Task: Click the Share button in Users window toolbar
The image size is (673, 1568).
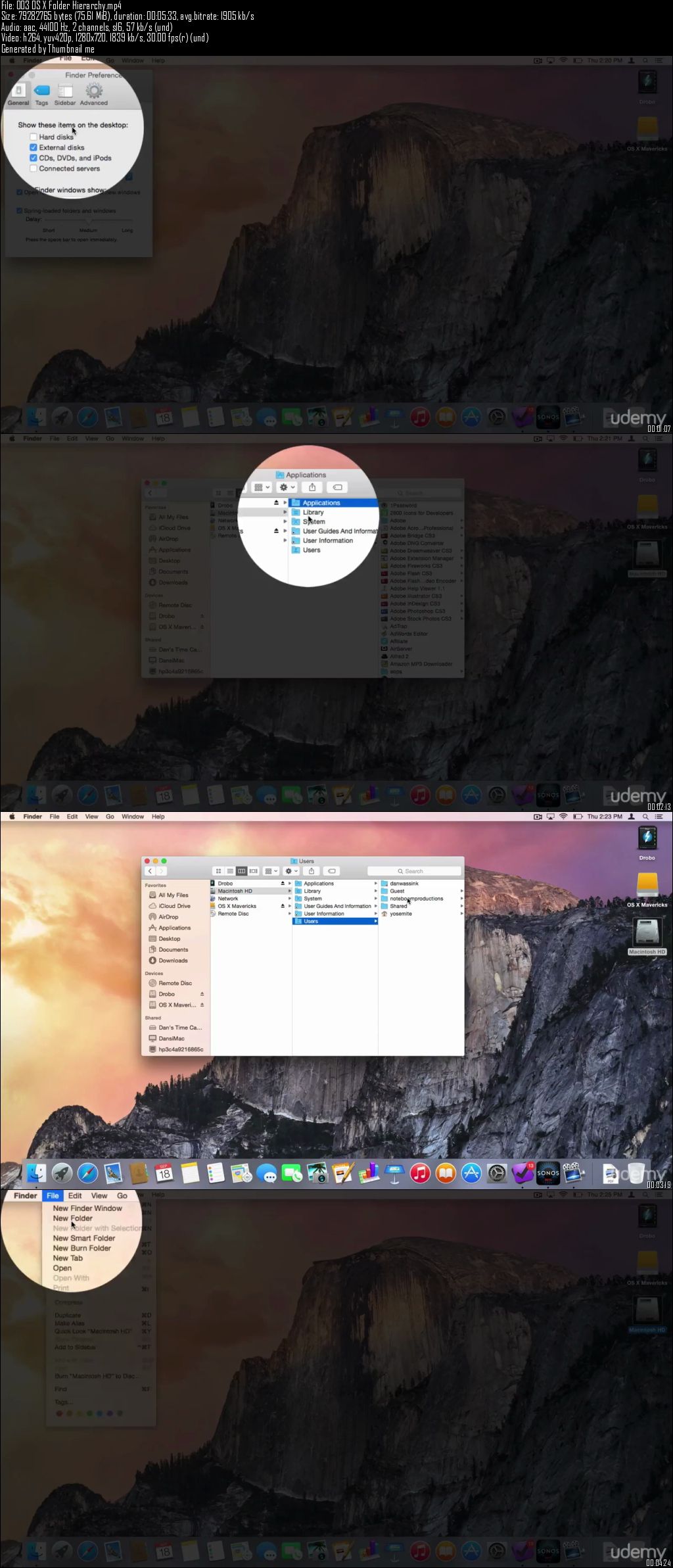Action: (312, 871)
